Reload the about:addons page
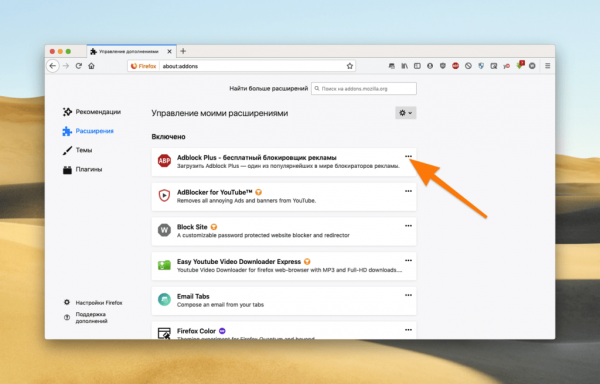600x384 pixels. pyautogui.click(x=78, y=66)
